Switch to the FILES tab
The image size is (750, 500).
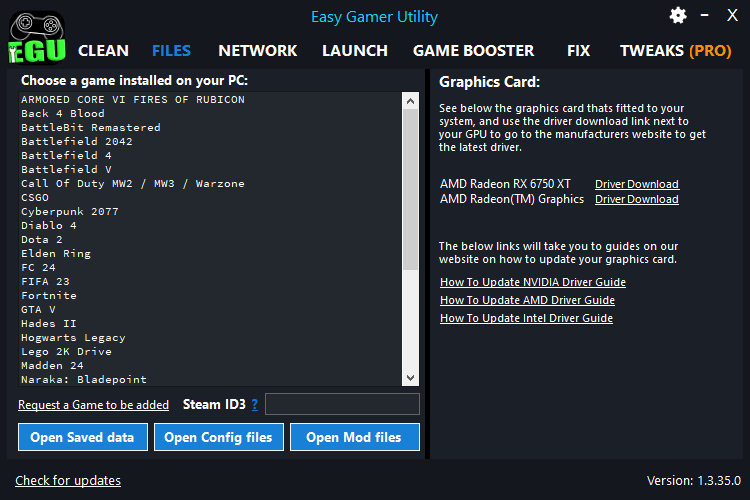coord(171,51)
